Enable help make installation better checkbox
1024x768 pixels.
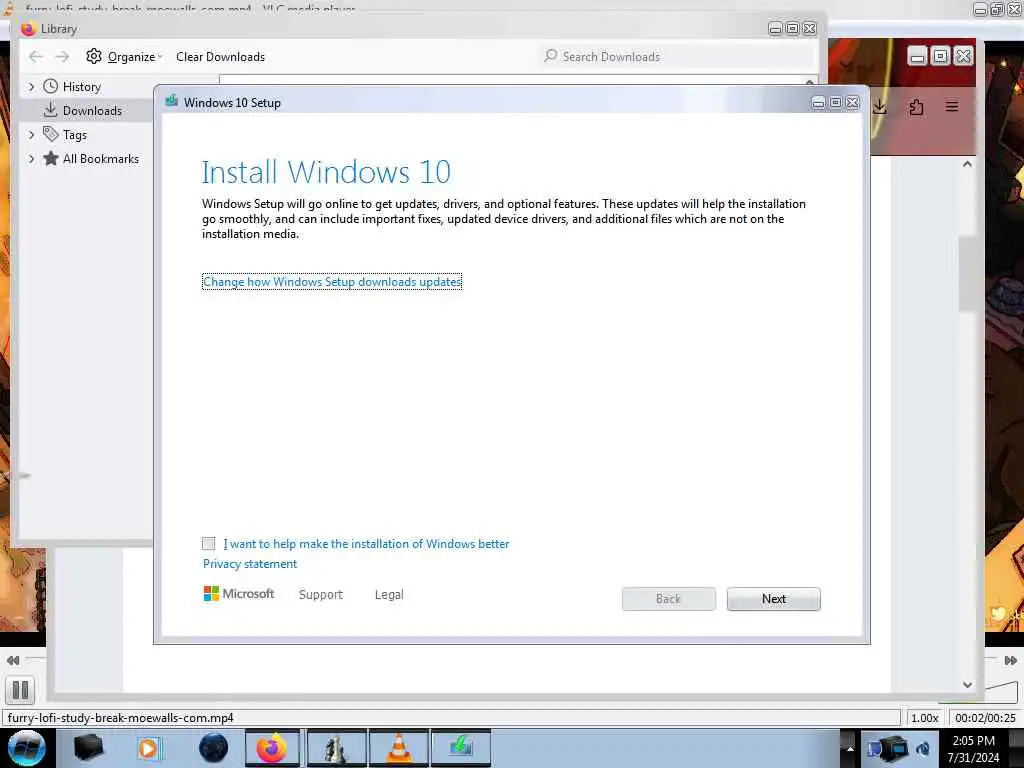(x=208, y=543)
